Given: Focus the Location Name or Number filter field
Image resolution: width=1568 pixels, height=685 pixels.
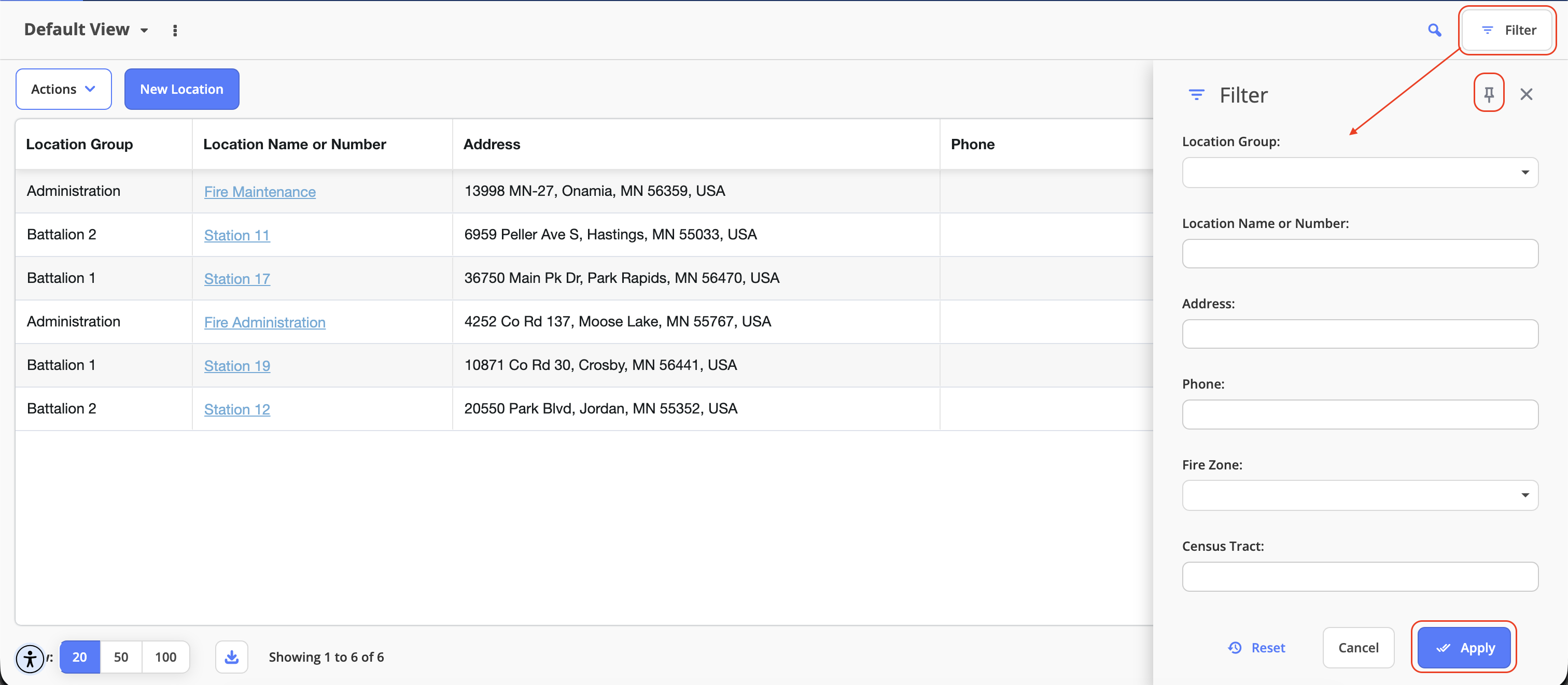Looking at the screenshot, I should tap(1360, 254).
